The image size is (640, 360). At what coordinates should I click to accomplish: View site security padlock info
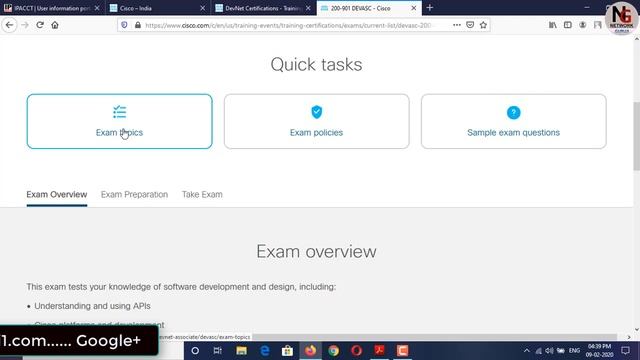click(x=138, y=25)
